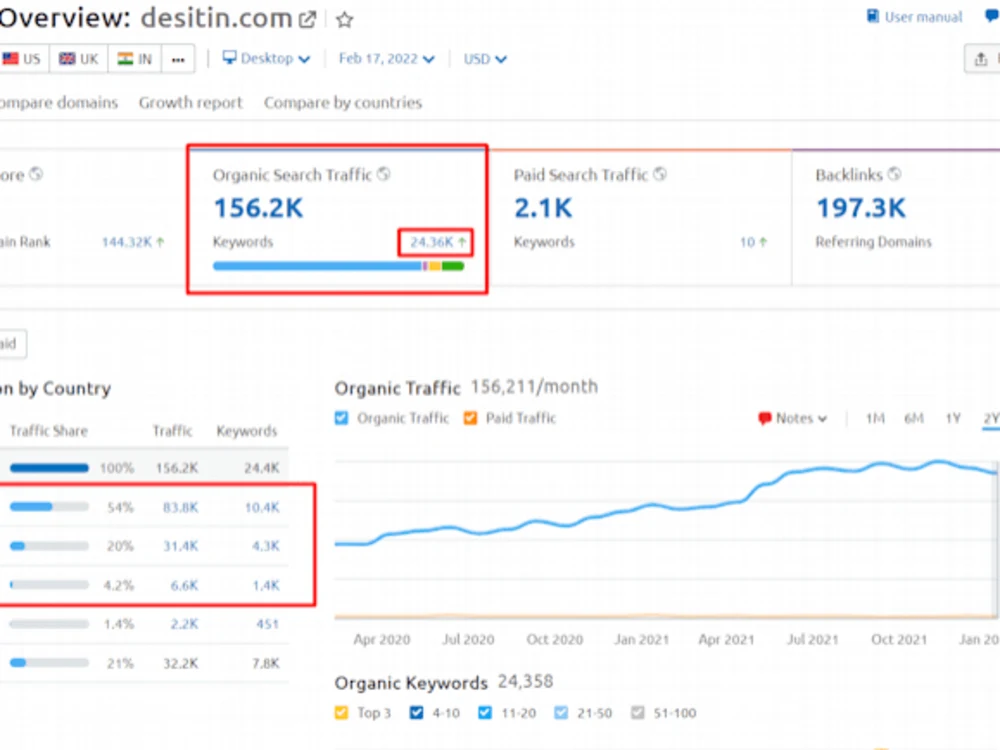Open the Desktop device dropdown
Image resolution: width=1000 pixels, height=750 pixels.
(266, 59)
